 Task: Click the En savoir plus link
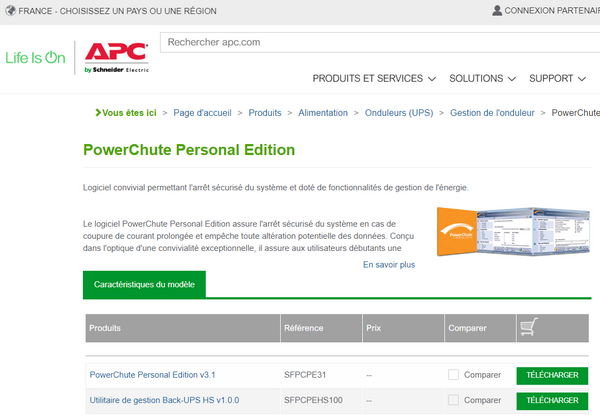(389, 265)
